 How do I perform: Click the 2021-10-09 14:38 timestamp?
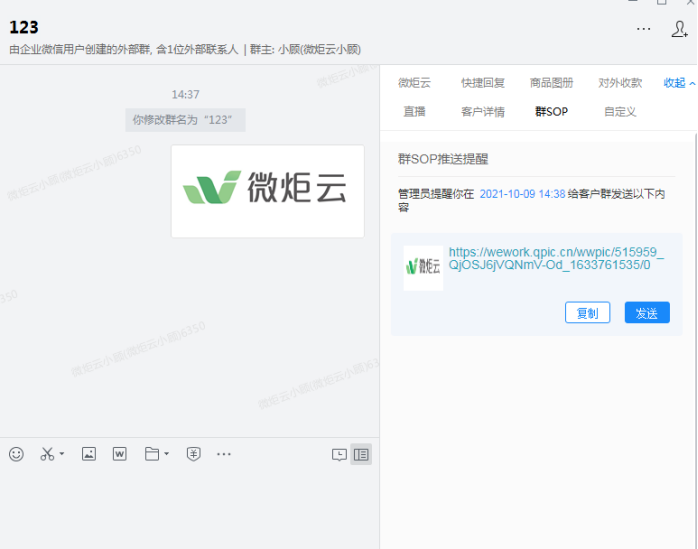tap(522, 194)
